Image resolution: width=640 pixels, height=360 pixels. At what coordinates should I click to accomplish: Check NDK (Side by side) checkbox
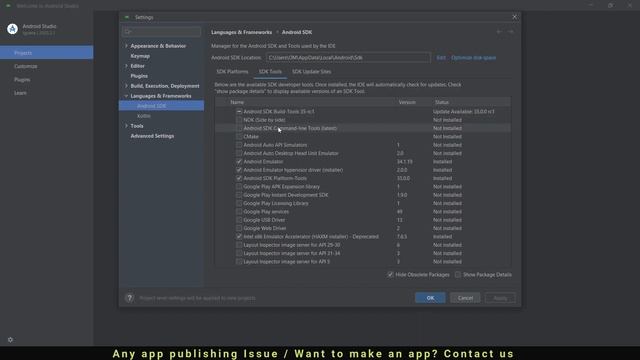(x=239, y=120)
